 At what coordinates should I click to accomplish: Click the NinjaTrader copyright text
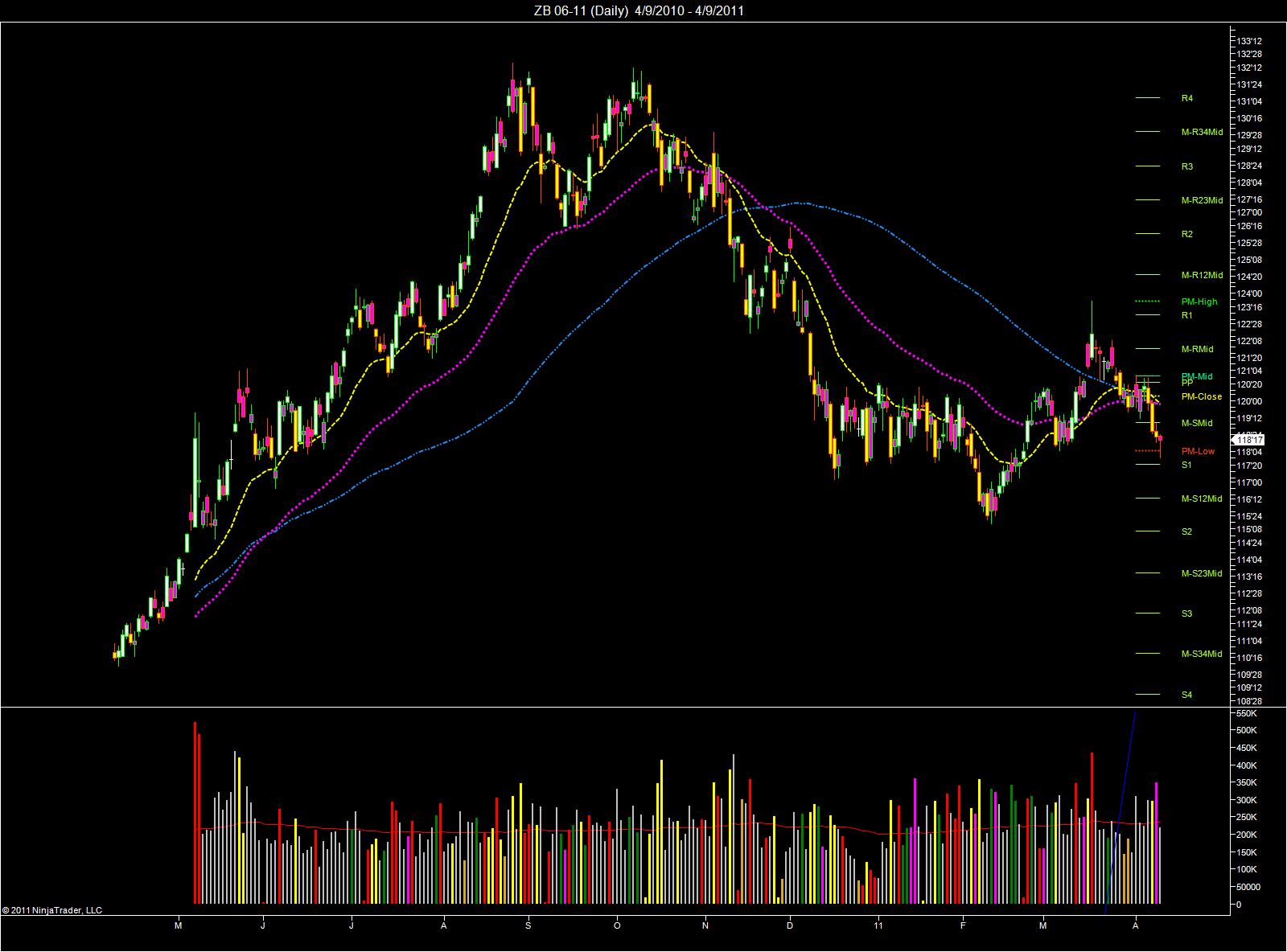[52, 910]
